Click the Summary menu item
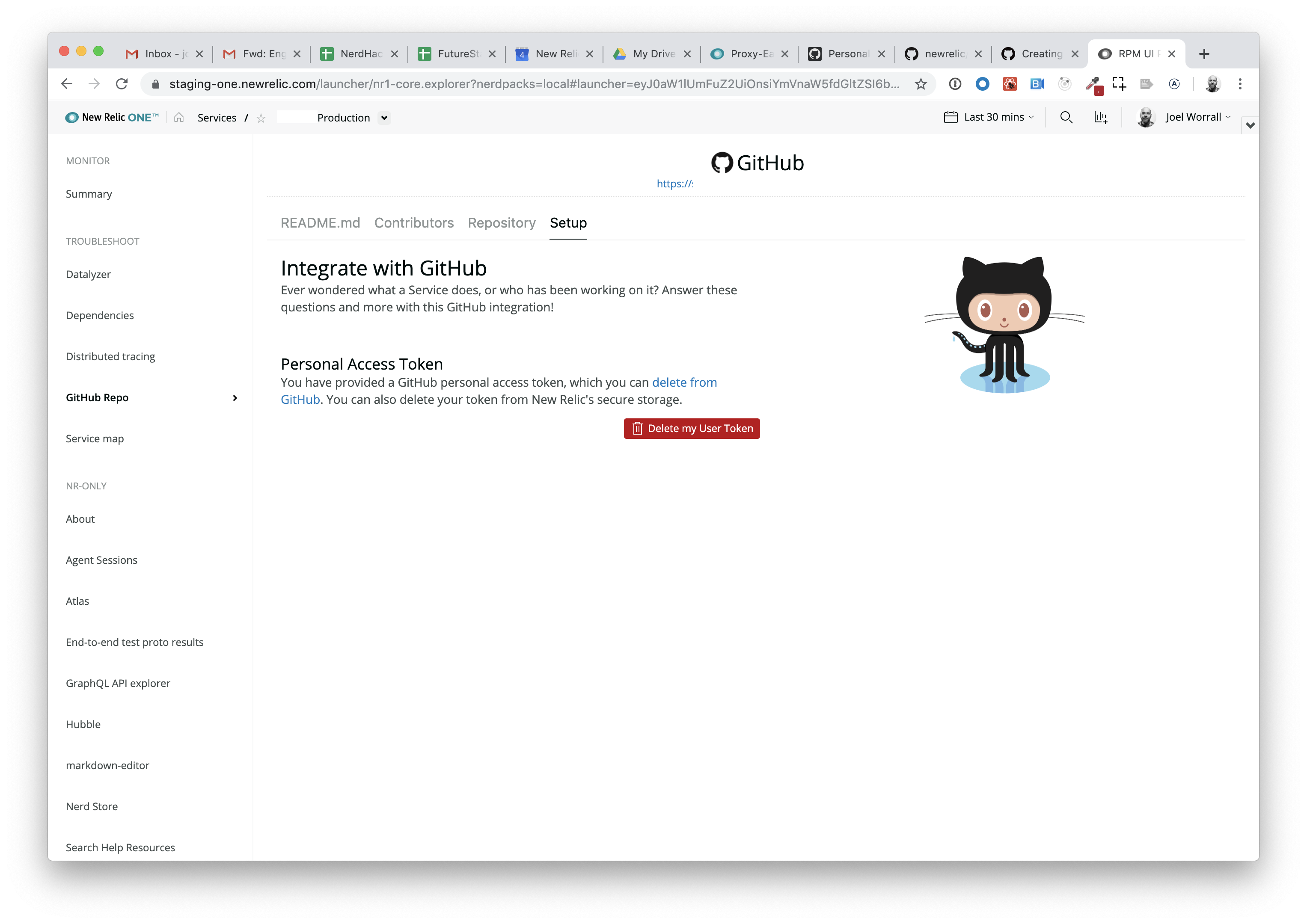The width and height of the screenshot is (1307, 924). coord(89,193)
